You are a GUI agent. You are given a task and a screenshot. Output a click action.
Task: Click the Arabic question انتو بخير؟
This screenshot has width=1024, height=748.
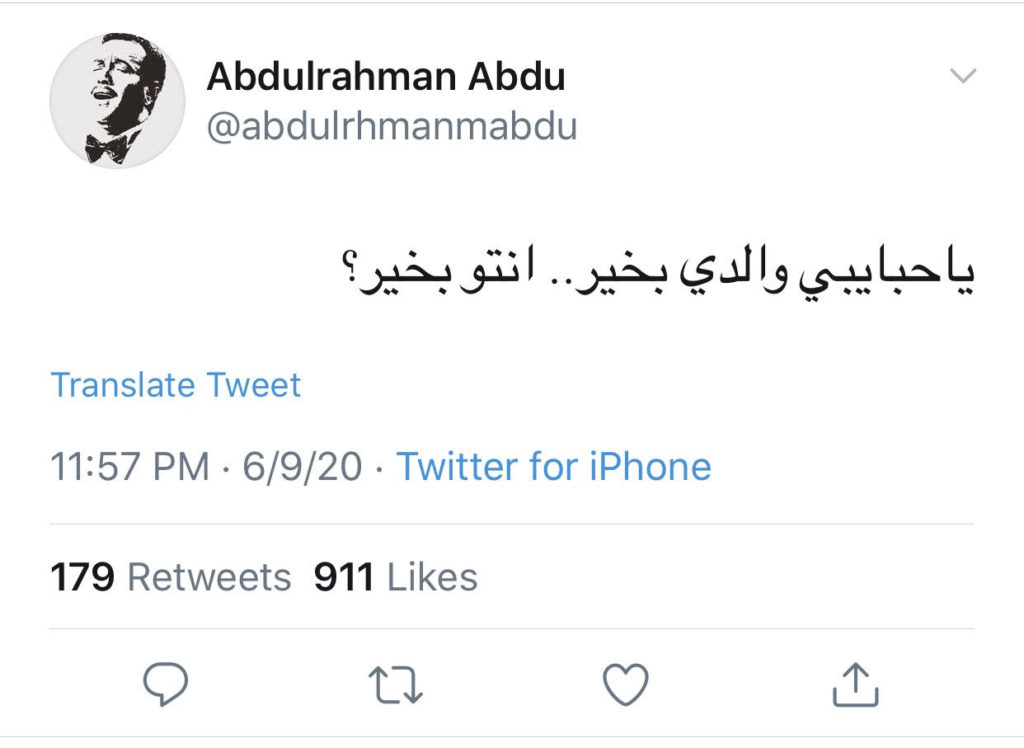tap(438, 276)
